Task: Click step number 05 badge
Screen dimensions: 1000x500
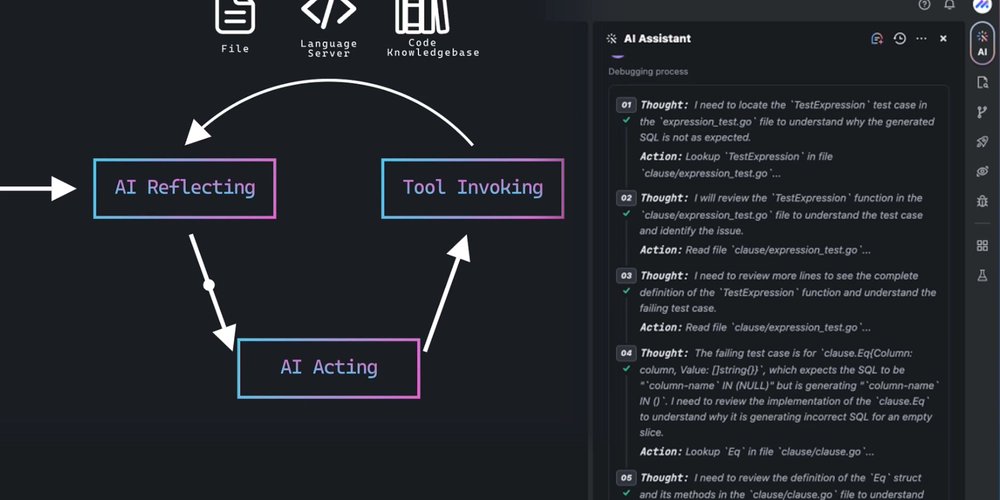Action: tap(626, 478)
